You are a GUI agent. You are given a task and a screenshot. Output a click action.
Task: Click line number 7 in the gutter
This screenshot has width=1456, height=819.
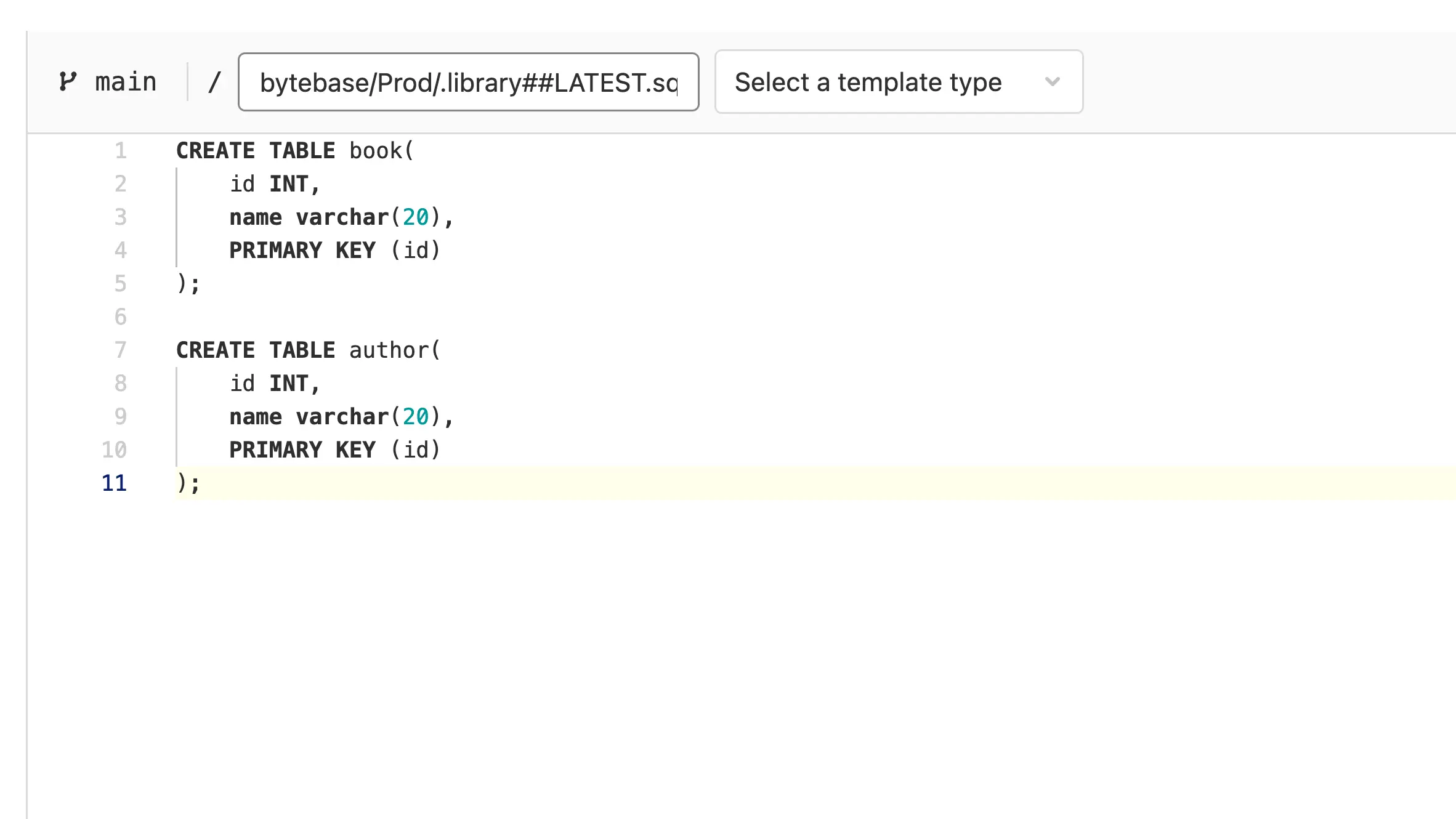121,350
